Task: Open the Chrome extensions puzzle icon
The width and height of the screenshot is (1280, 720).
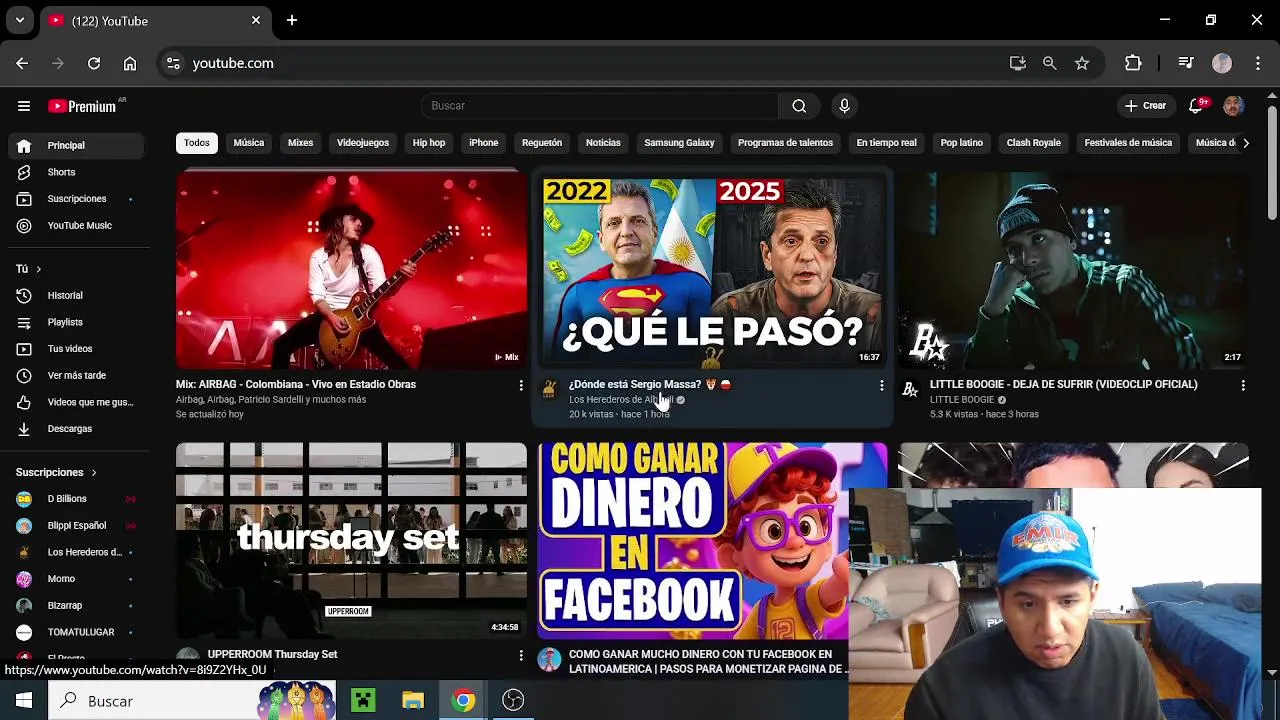Action: coord(1133,63)
